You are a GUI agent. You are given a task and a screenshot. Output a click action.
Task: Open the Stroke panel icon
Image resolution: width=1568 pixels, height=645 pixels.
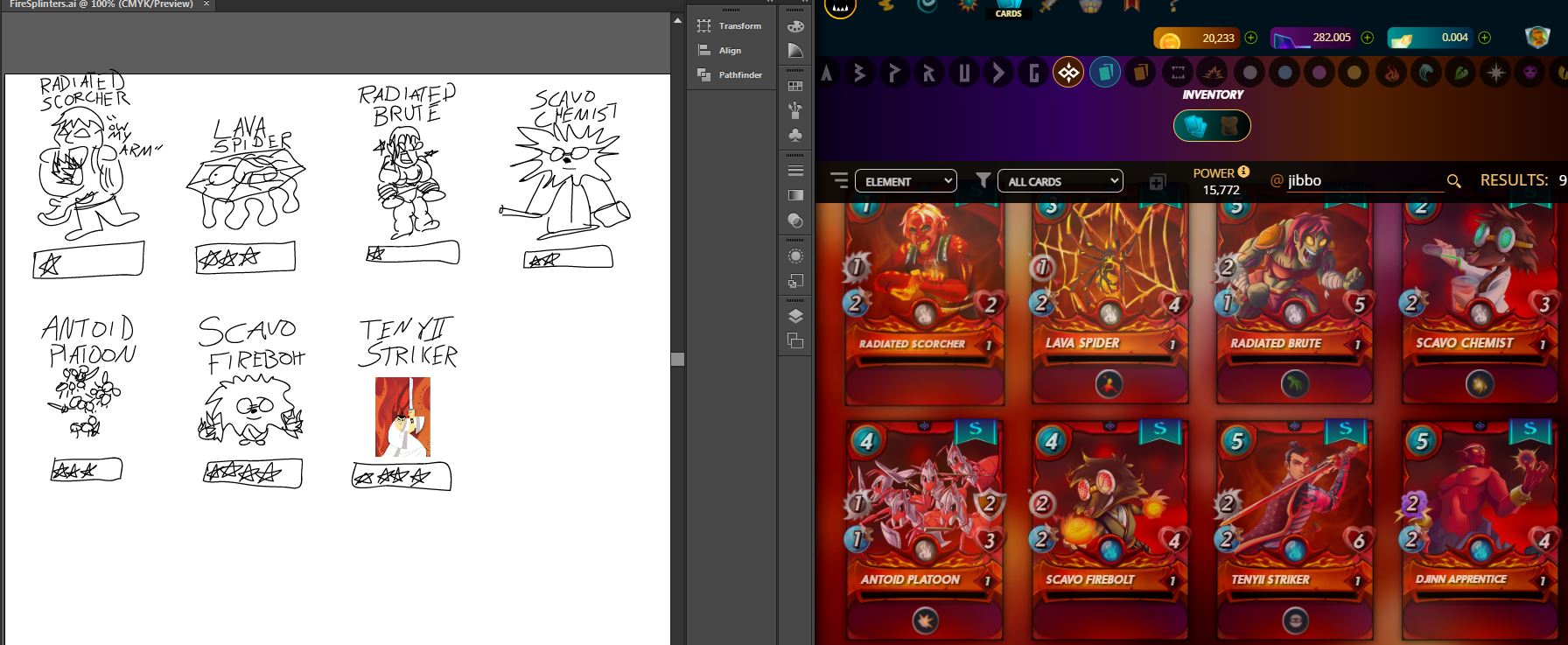point(795,171)
